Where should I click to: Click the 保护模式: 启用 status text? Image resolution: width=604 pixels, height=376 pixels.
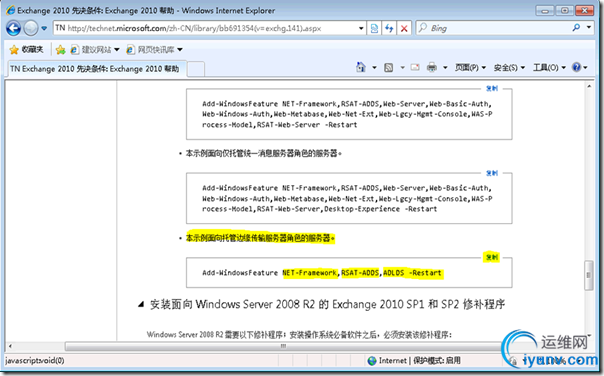[x=437, y=361]
